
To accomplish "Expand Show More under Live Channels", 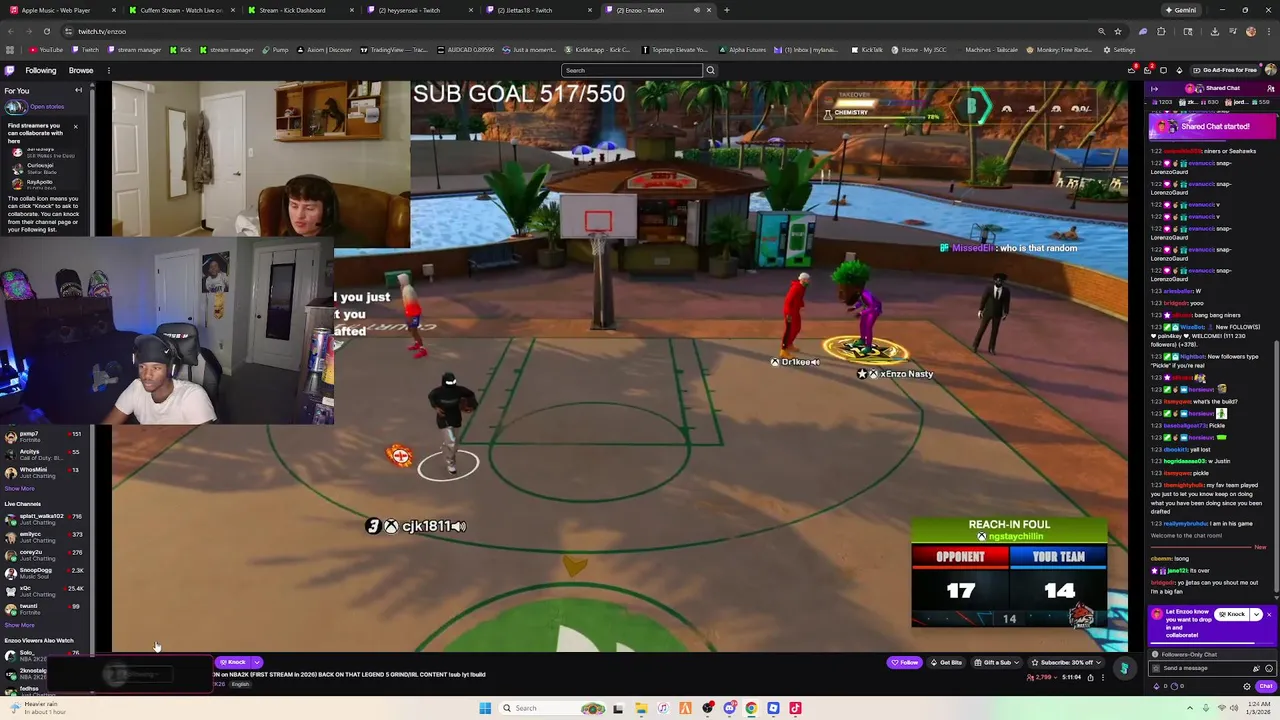I will [19, 625].
